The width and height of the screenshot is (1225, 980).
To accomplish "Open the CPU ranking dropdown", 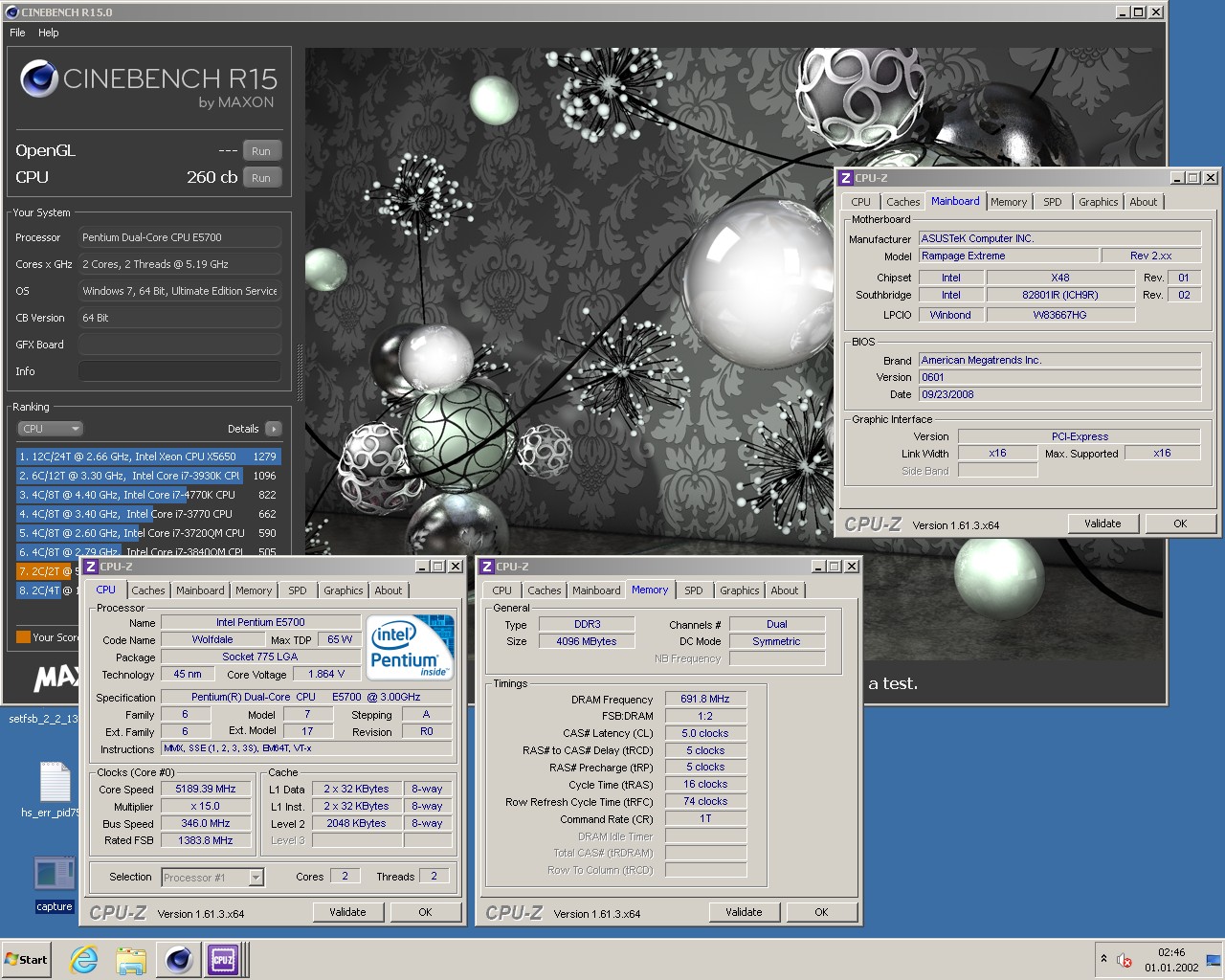I will click(51, 429).
